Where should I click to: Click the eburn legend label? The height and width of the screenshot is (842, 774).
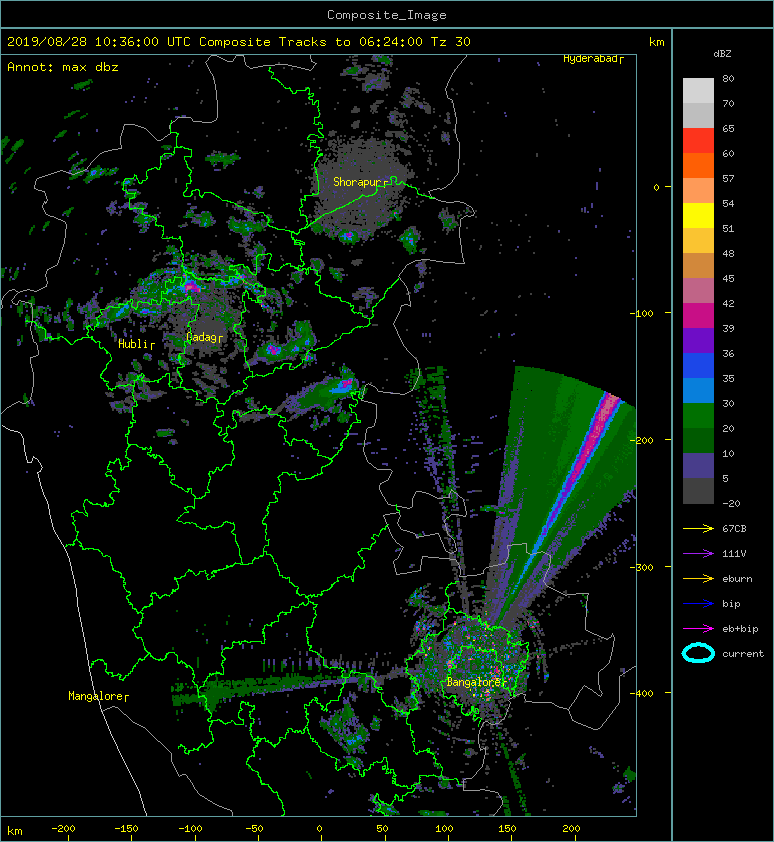[737, 578]
